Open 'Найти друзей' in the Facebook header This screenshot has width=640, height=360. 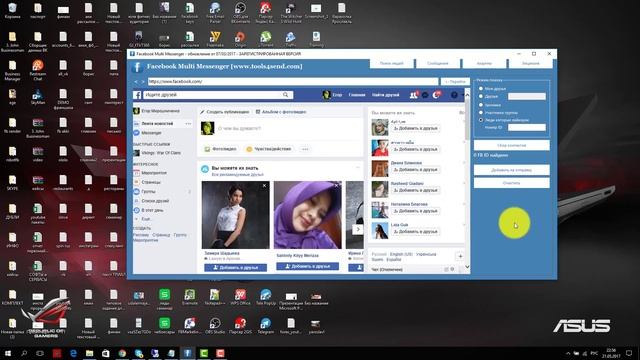point(386,95)
